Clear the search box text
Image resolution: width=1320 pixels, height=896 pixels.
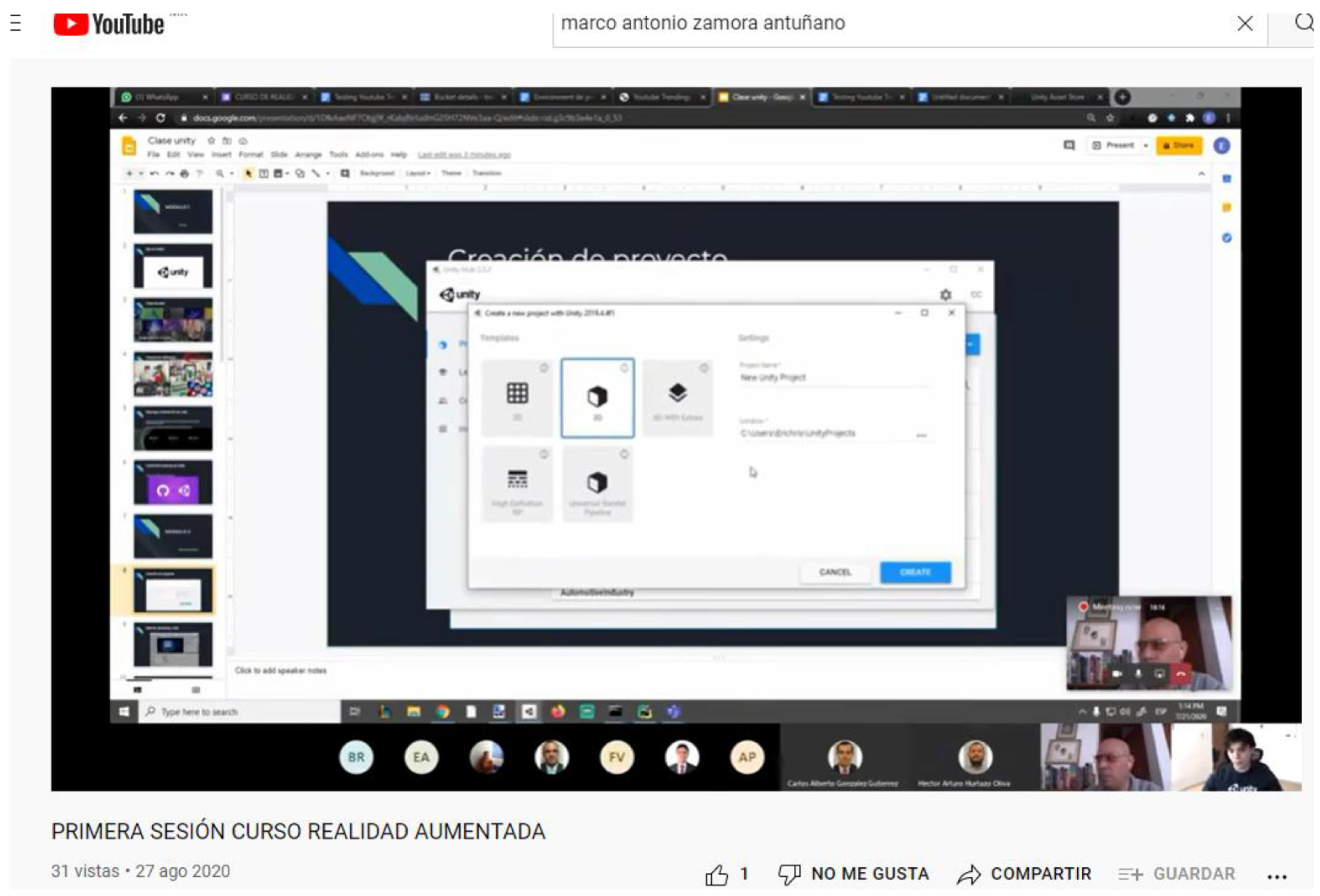pyautogui.click(x=1244, y=24)
